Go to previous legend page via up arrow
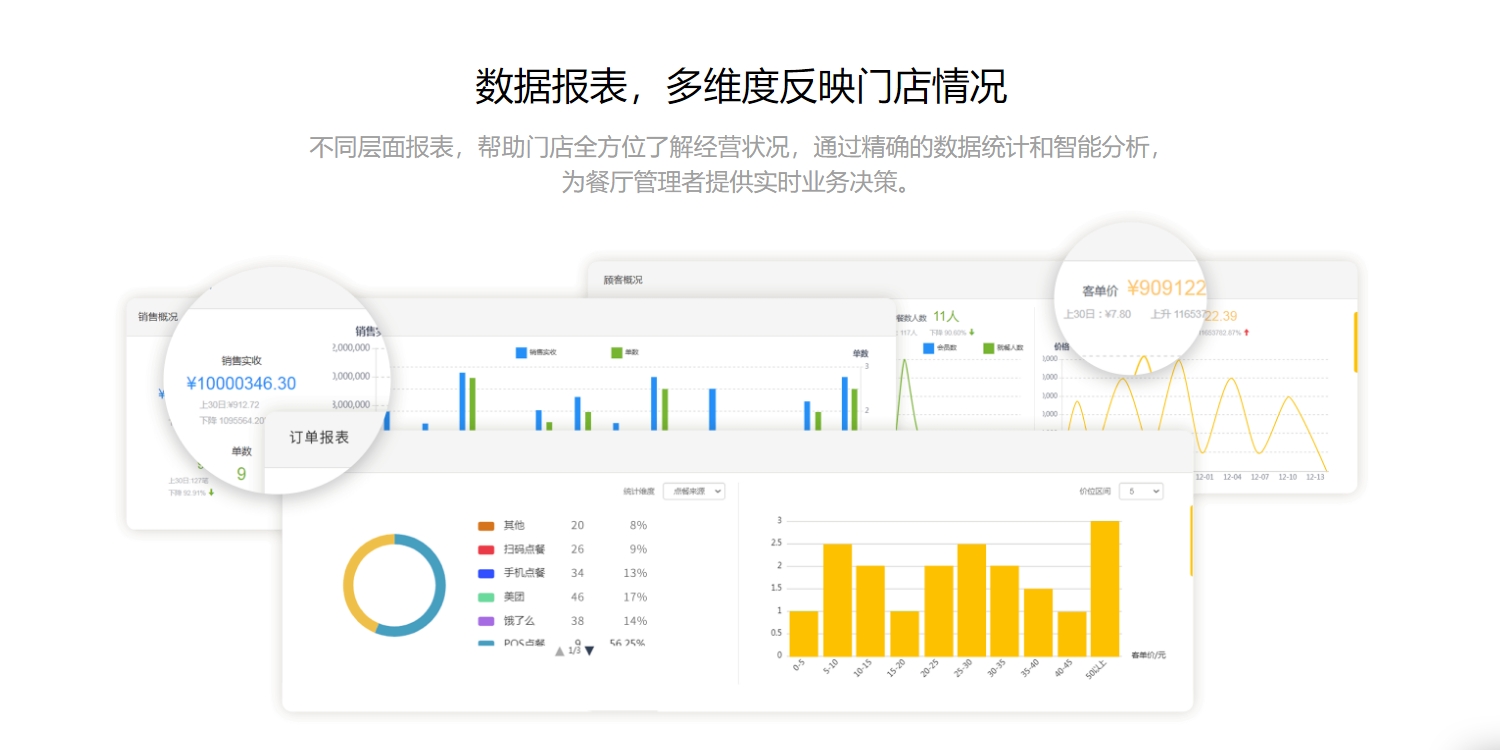This screenshot has height=750, width=1500. coord(560,651)
